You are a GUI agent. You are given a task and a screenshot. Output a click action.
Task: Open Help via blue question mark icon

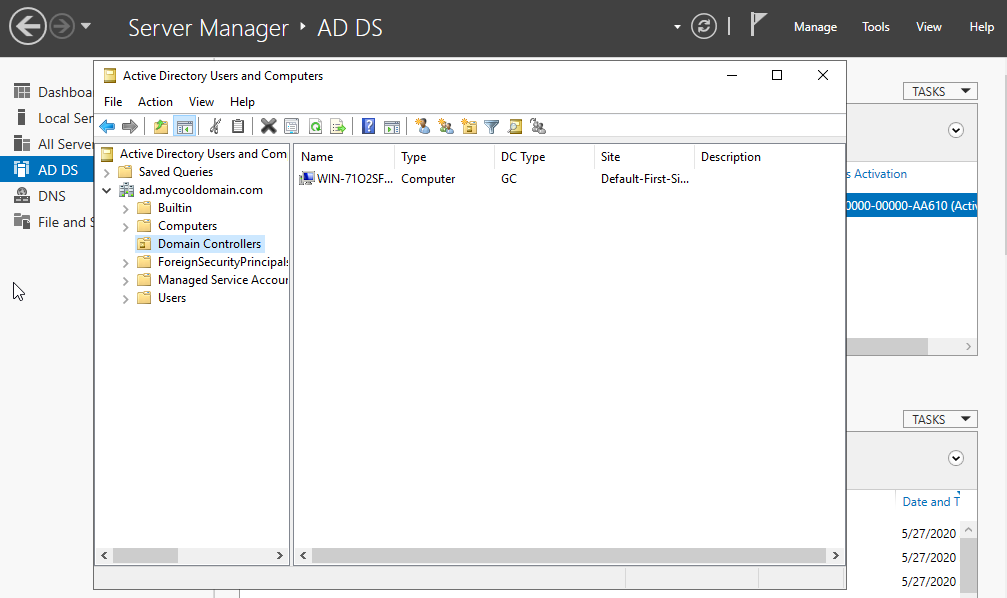click(368, 126)
